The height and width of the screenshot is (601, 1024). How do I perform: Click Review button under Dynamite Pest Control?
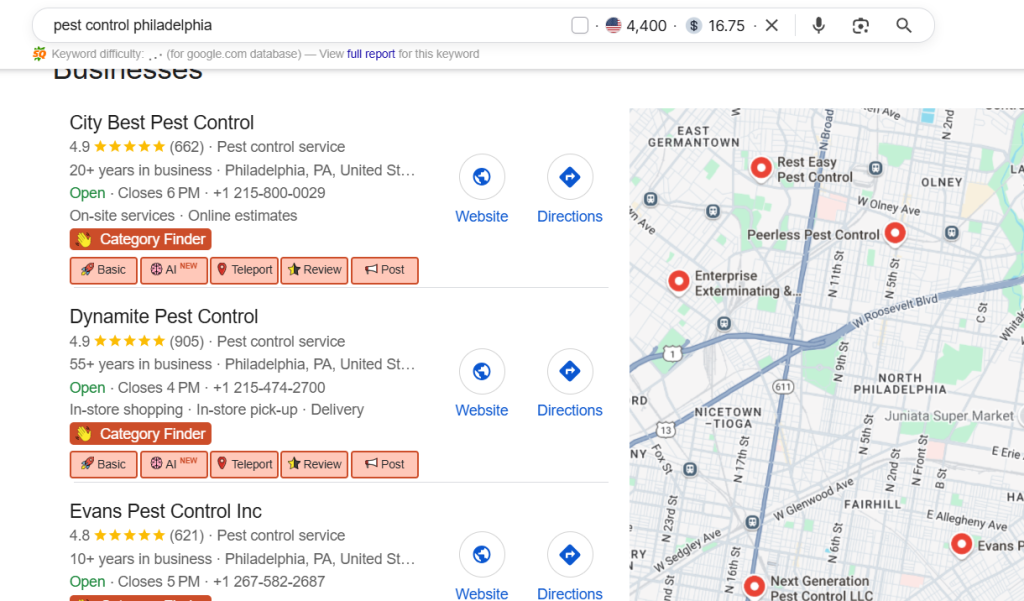point(315,464)
